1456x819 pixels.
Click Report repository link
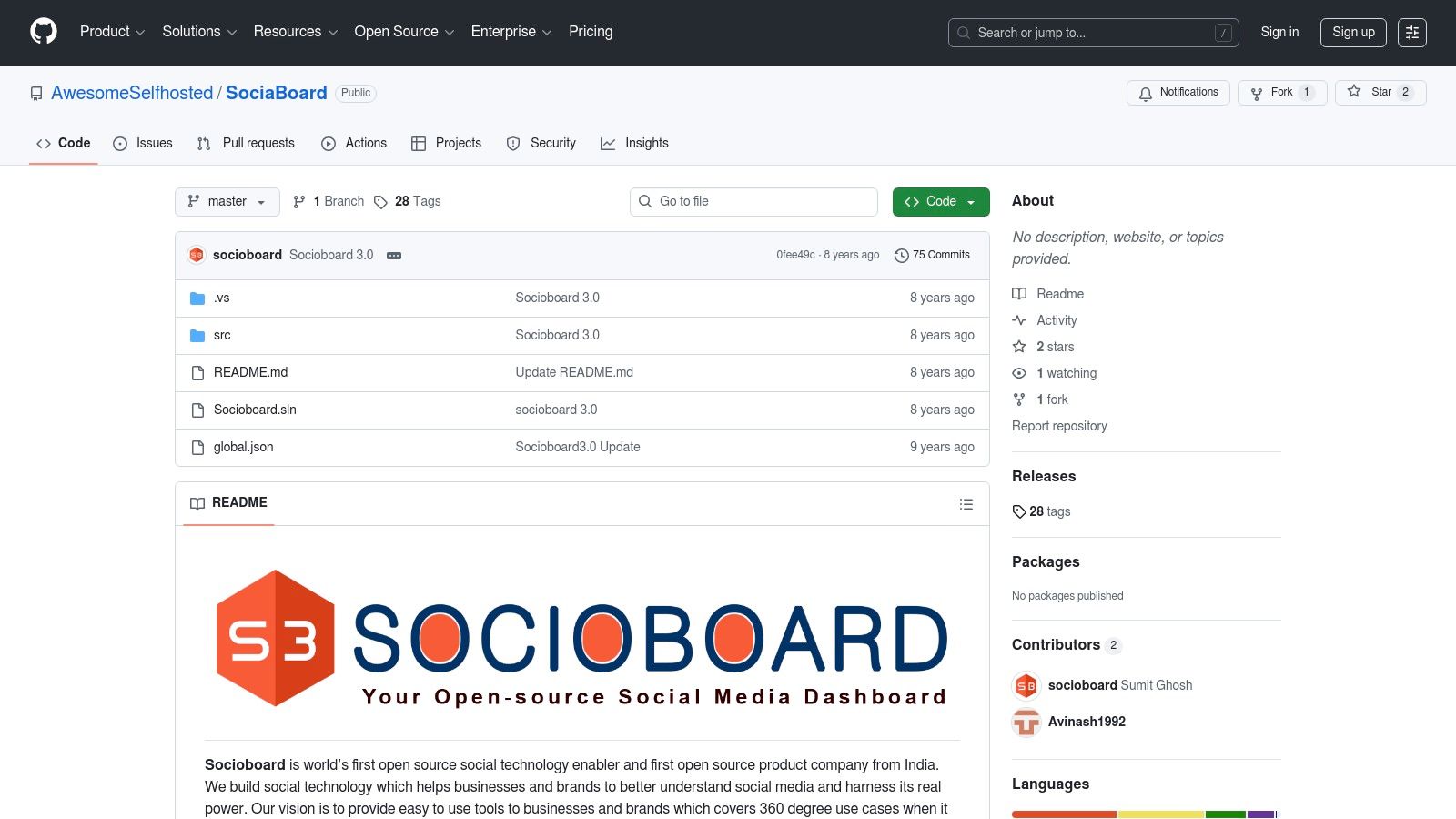click(1059, 426)
